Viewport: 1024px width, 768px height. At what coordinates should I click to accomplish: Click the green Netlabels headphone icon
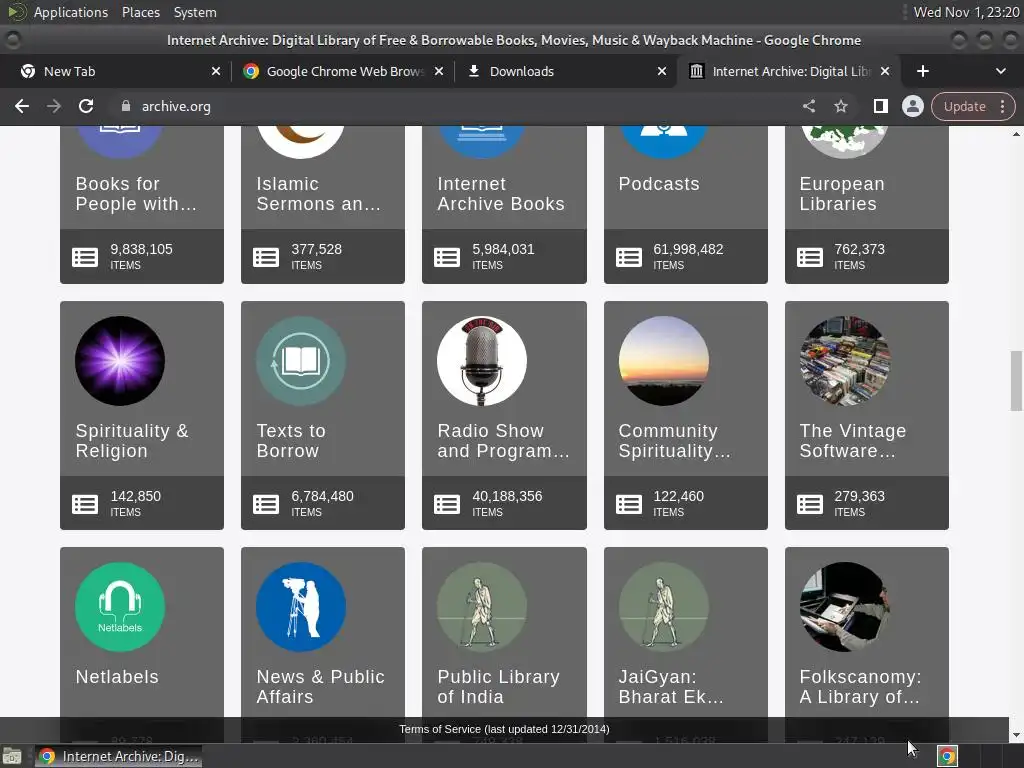(x=120, y=607)
